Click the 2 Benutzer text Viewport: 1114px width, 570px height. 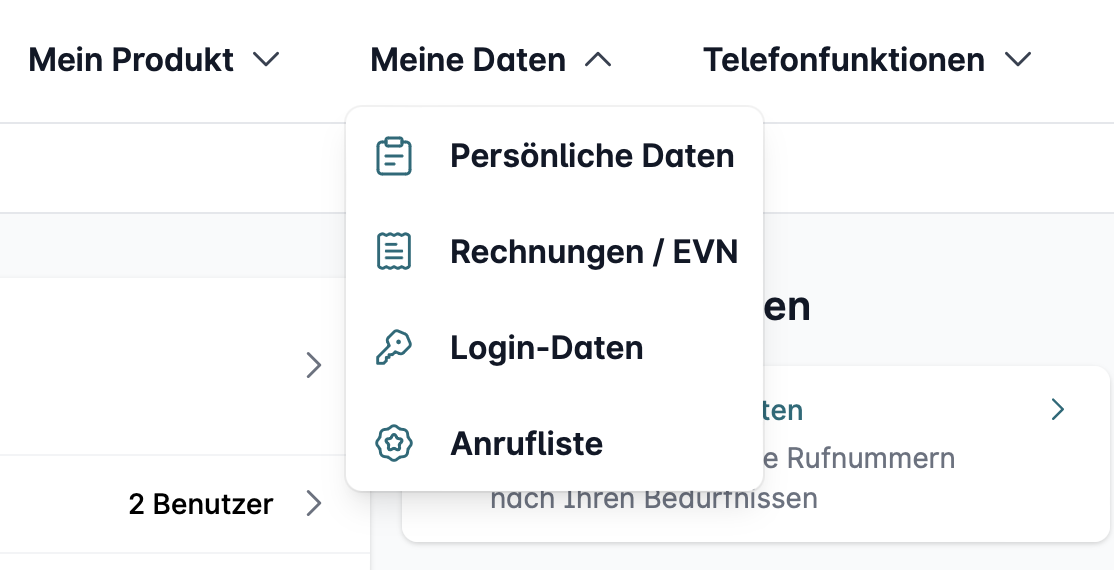201,504
